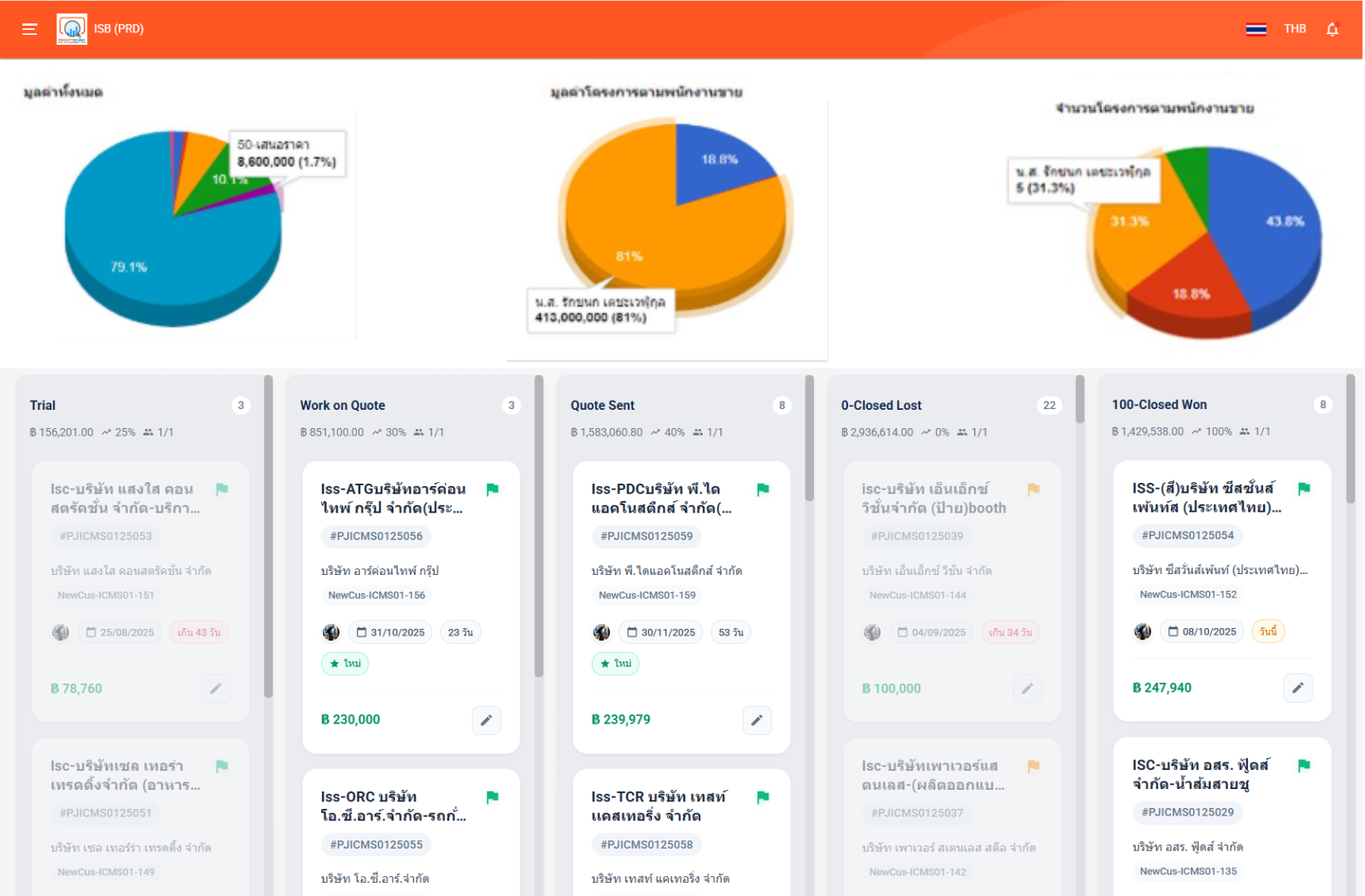Open the notifications bell
This screenshot has width=1365, height=896.
(1332, 29)
